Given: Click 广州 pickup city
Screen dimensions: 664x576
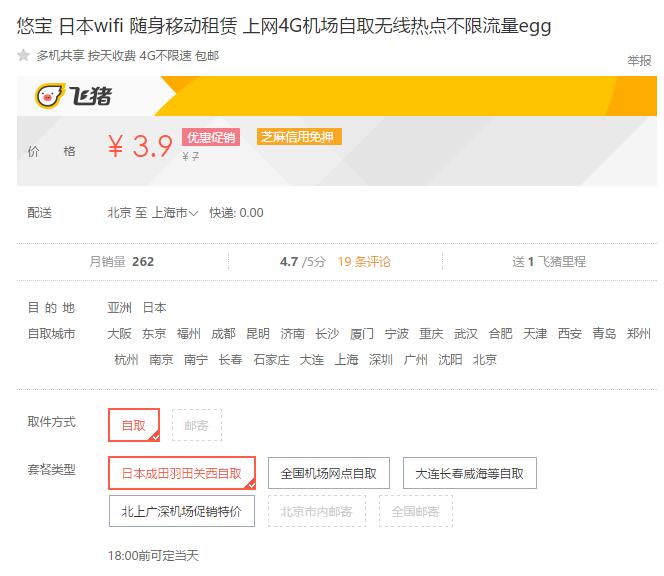Looking at the screenshot, I should click(416, 360).
